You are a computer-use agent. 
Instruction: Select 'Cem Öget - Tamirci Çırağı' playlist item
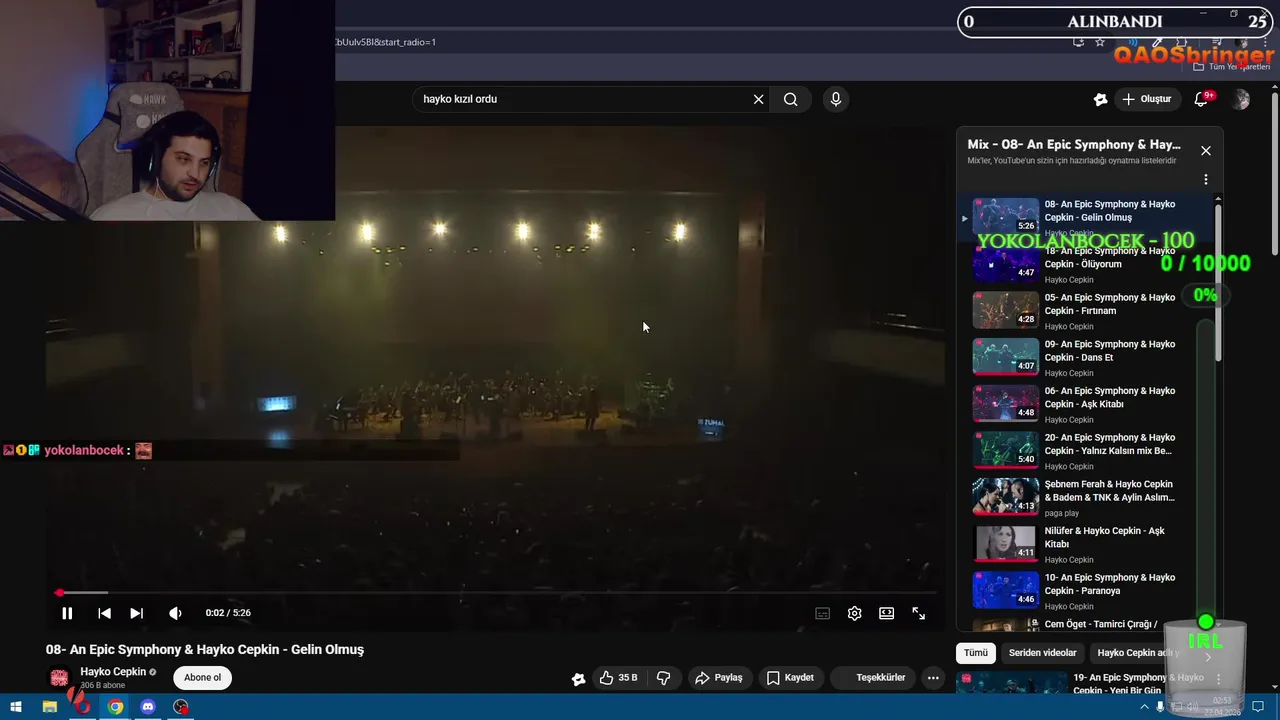click(x=1085, y=625)
